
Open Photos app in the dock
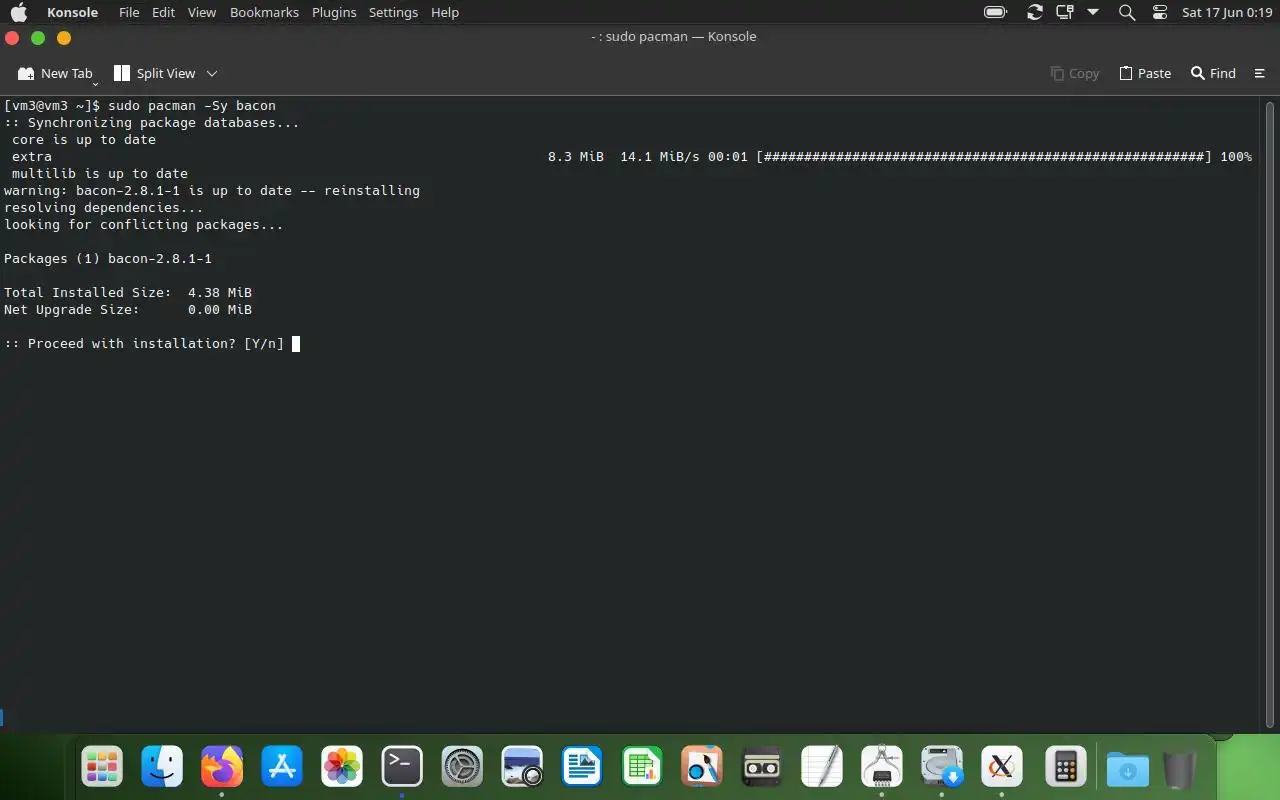coord(342,767)
